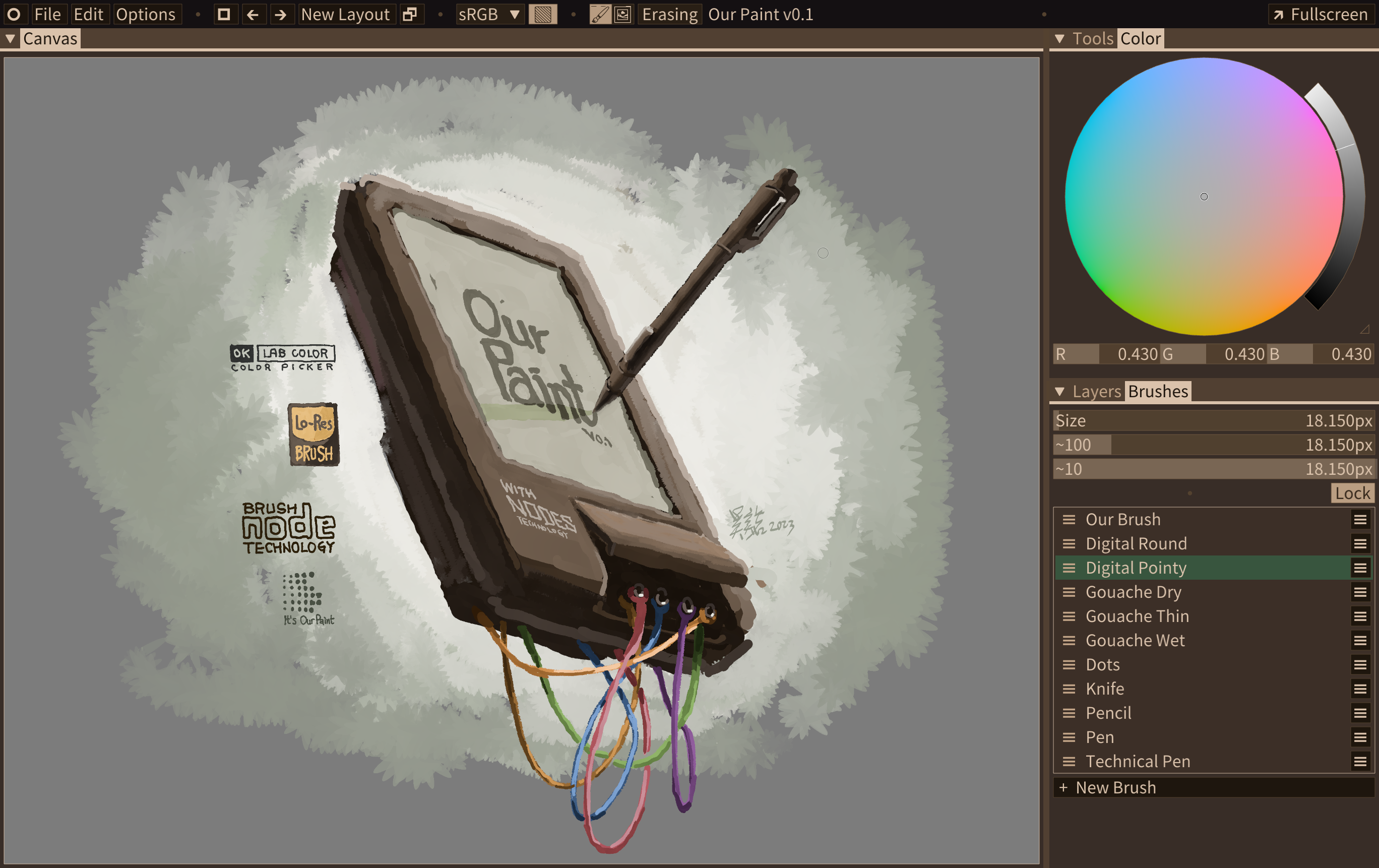Open handle menu for Gouache Dry brush
This screenshot has width=1379, height=868.
1359,592
